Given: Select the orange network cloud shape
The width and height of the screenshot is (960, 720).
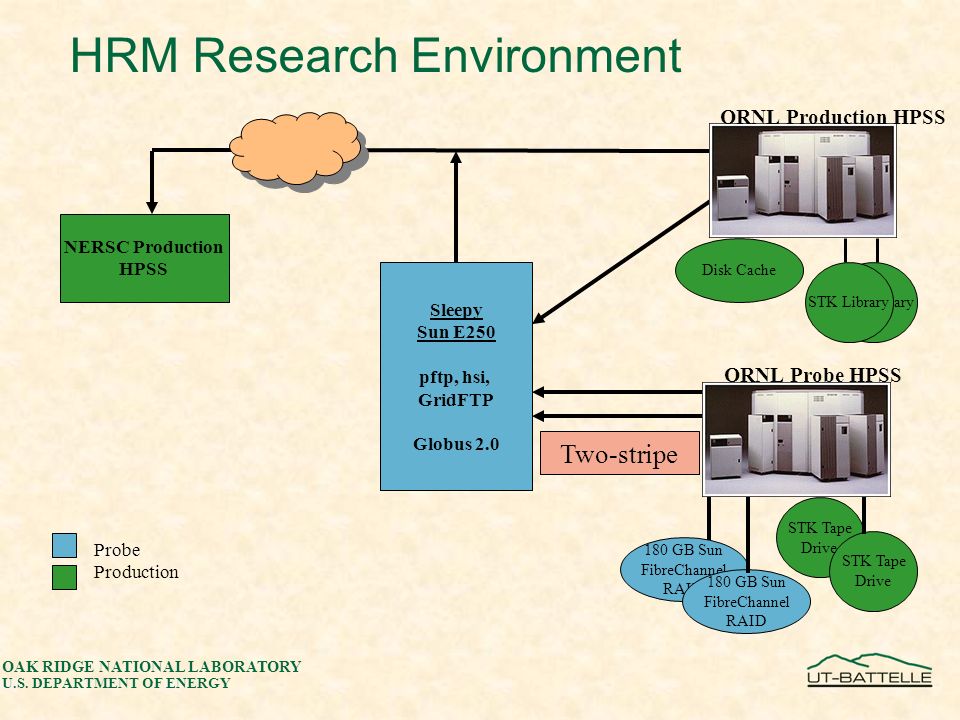Looking at the screenshot, I should 298,149.
